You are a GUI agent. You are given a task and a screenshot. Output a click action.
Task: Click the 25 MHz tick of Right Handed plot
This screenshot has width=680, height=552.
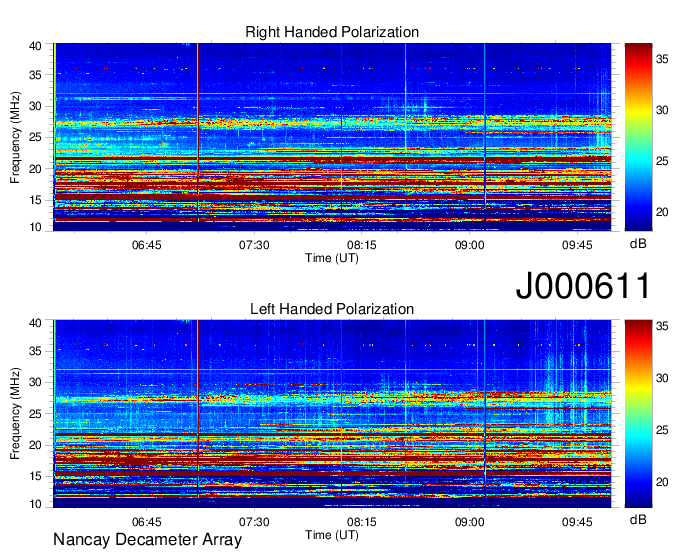coord(35,137)
